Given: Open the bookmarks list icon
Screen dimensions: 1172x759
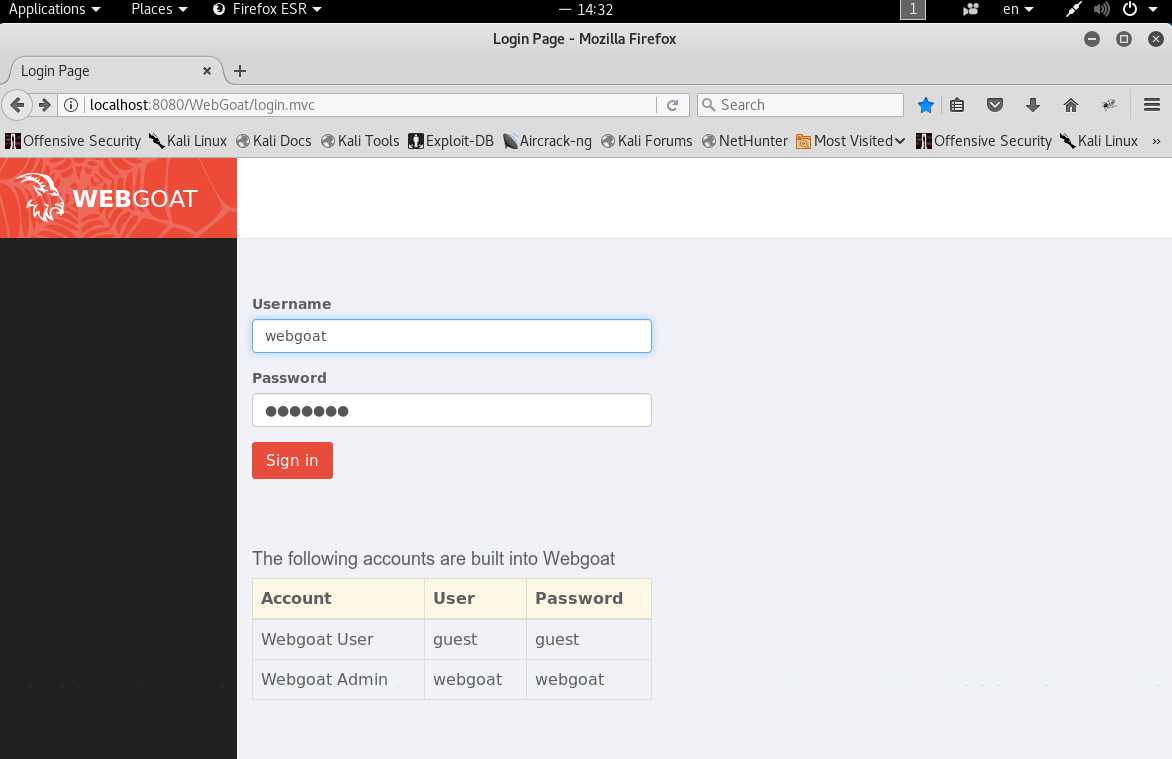Looking at the screenshot, I should point(957,105).
